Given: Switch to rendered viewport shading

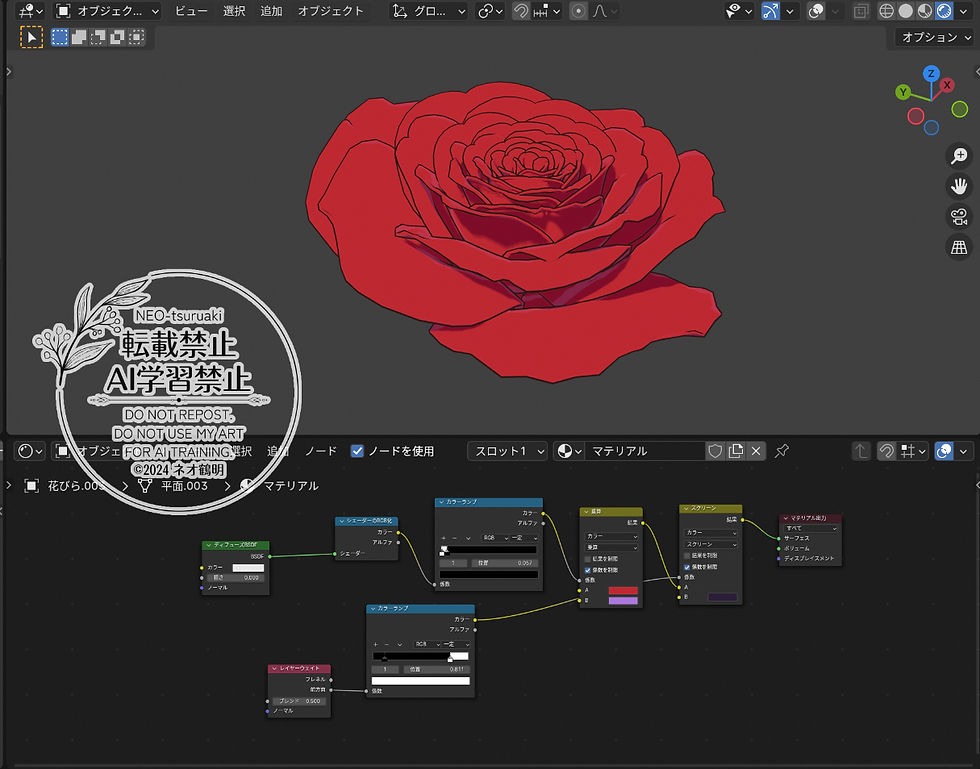Looking at the screenshot, I should pos(944,11).
